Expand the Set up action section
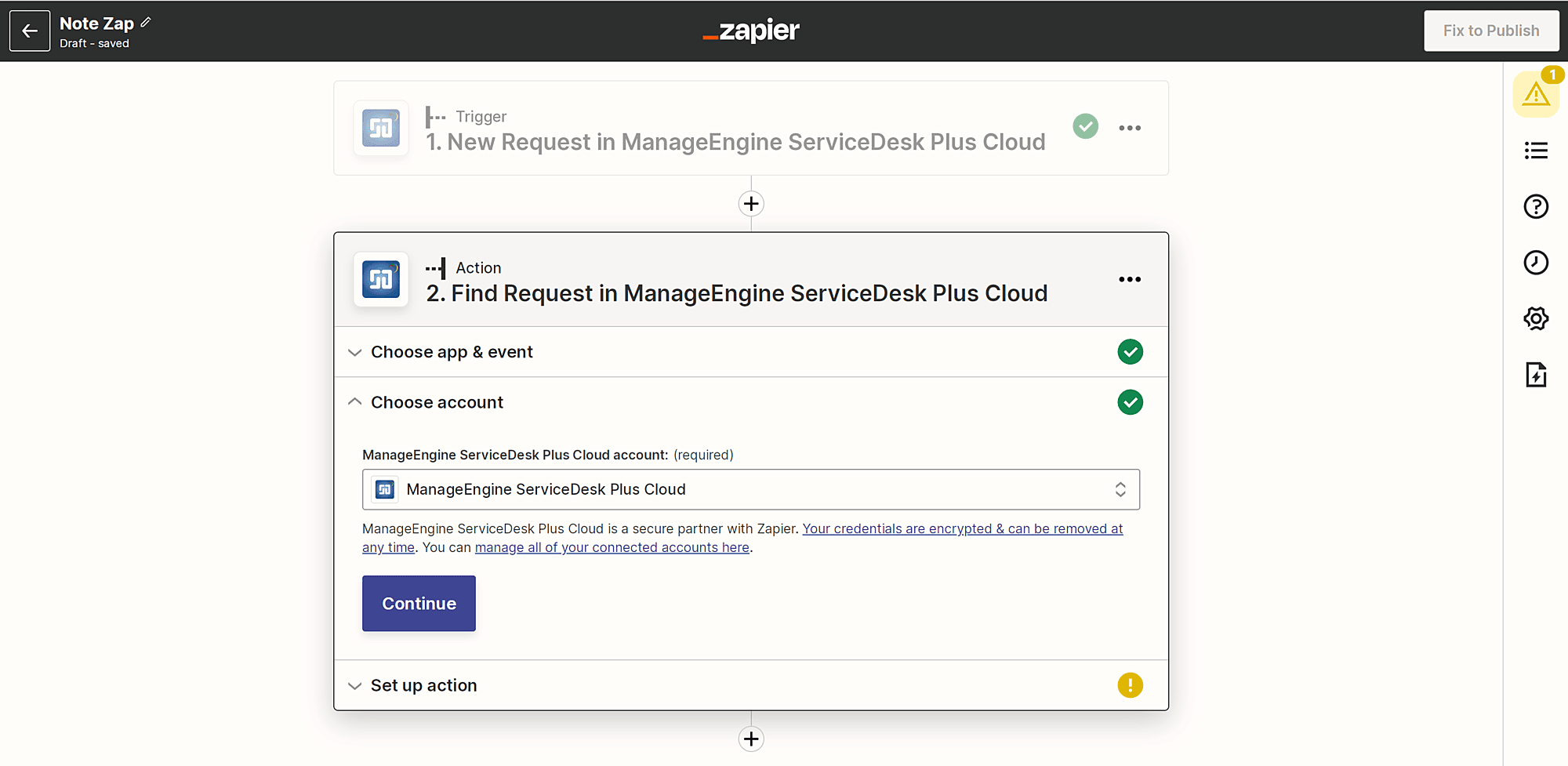 tap(423, 685)
